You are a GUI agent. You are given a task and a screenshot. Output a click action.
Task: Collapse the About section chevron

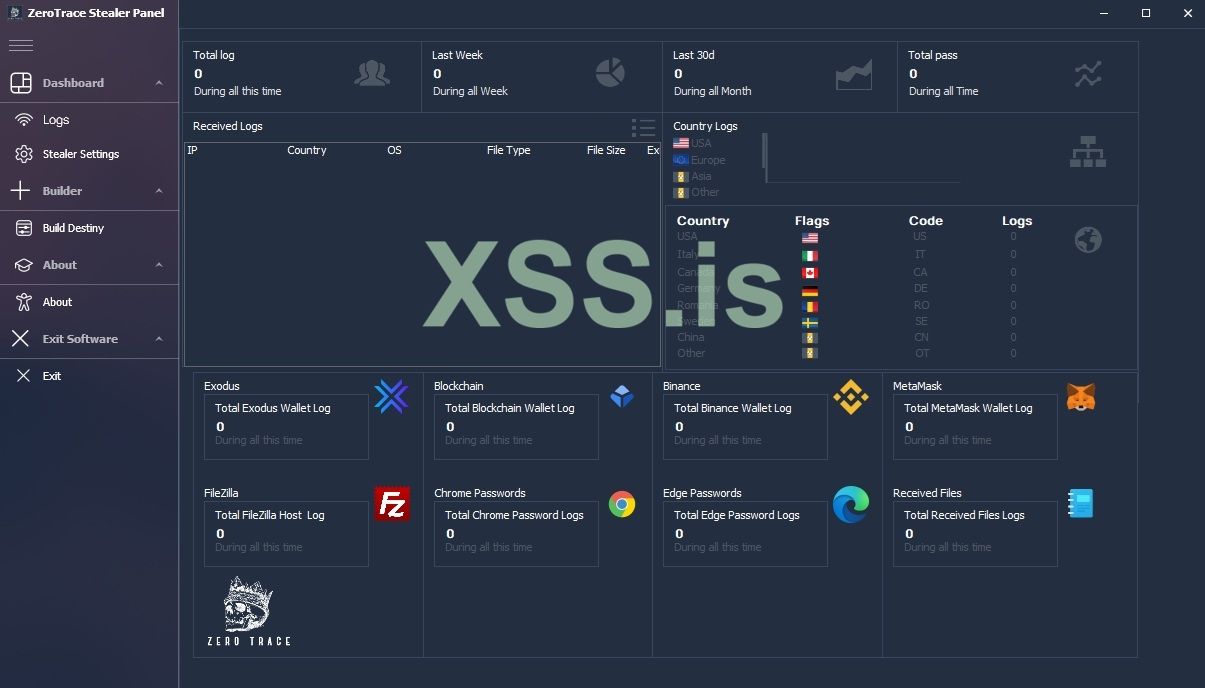[159, 265]
